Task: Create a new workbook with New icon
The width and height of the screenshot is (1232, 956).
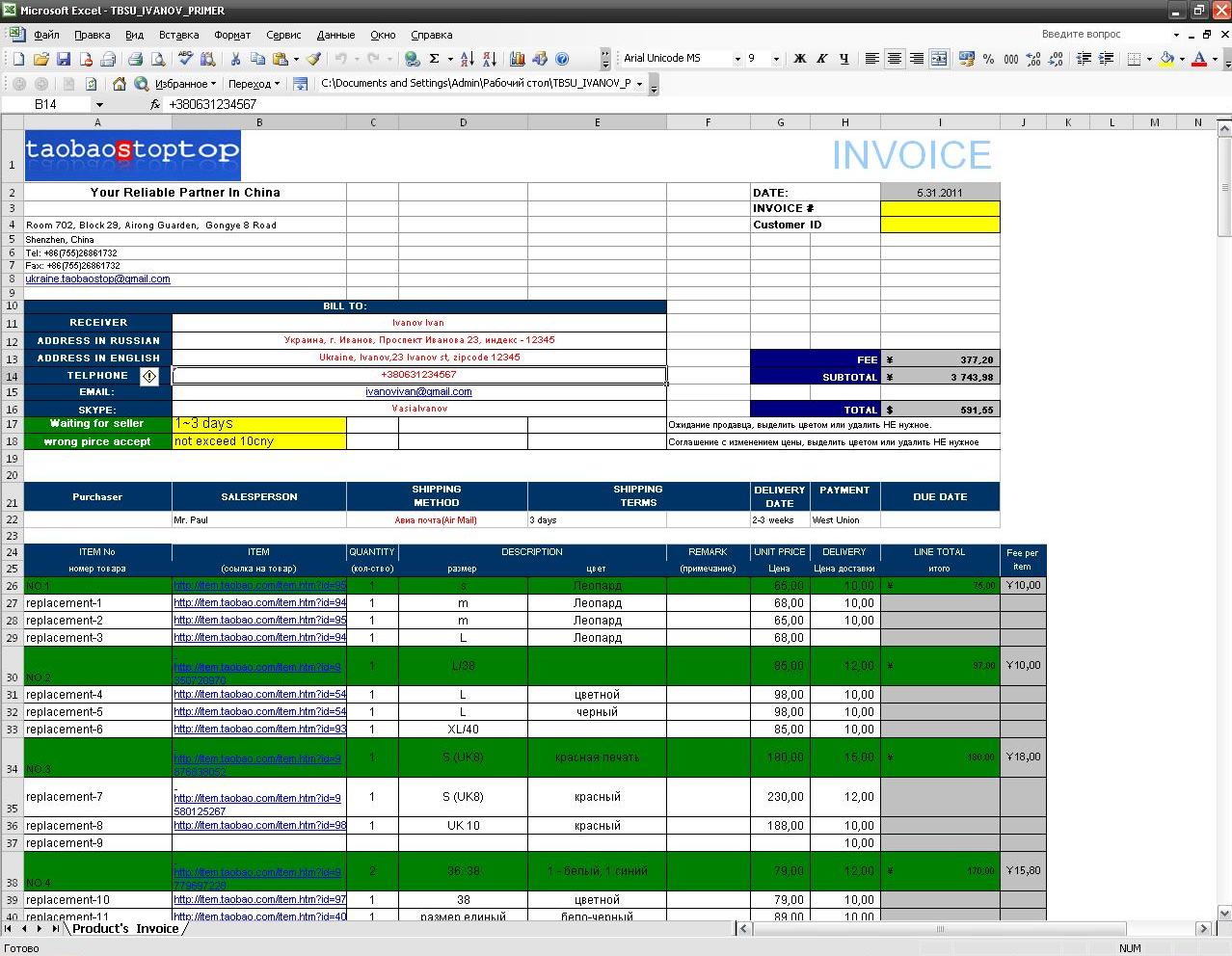Action: pos(18,59)
